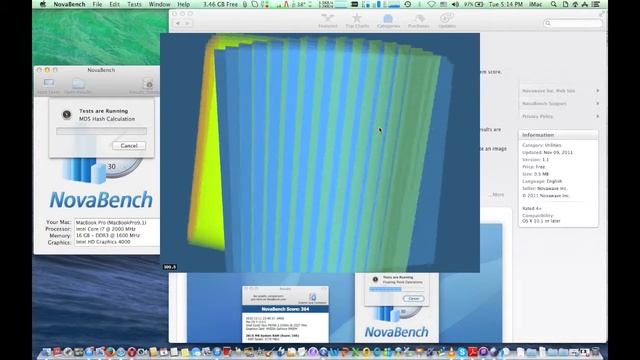
Task: Click Start Tests icon in NovaBench toolbar
Action: (49, 86)
